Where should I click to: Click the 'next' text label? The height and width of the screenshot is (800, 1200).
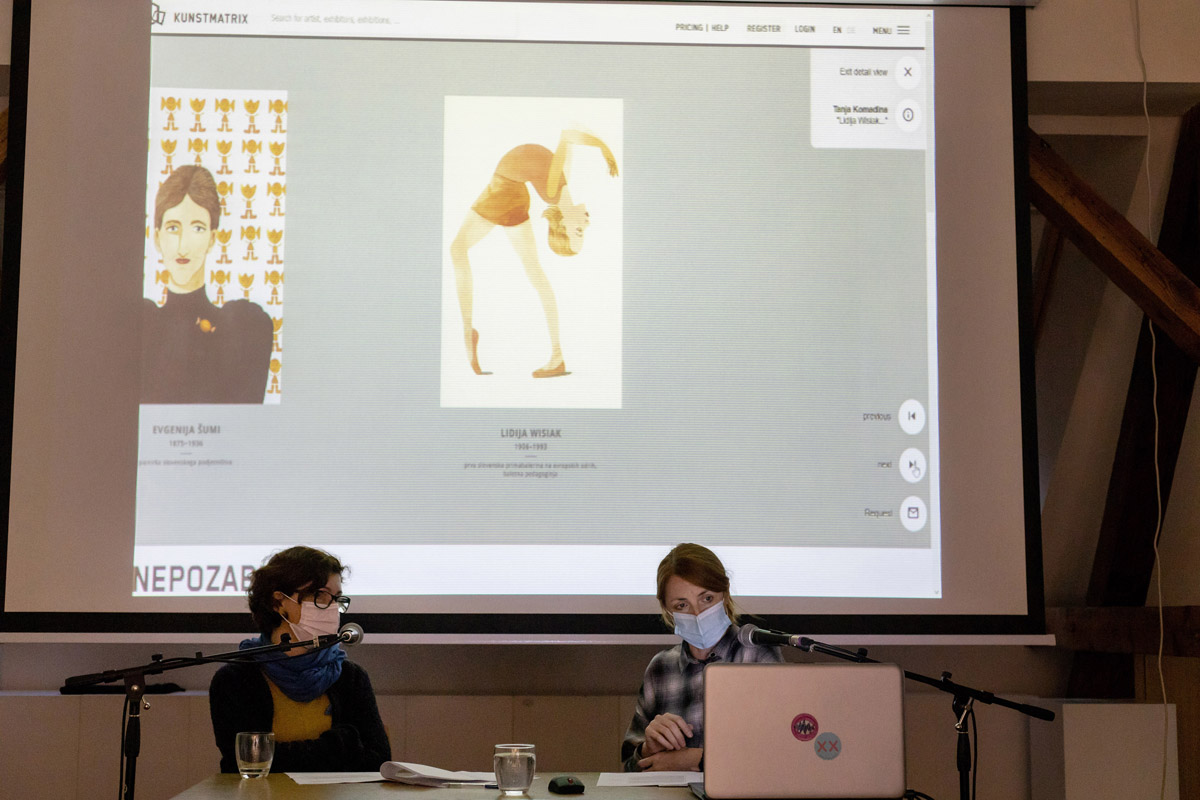[x=884, y=465]
